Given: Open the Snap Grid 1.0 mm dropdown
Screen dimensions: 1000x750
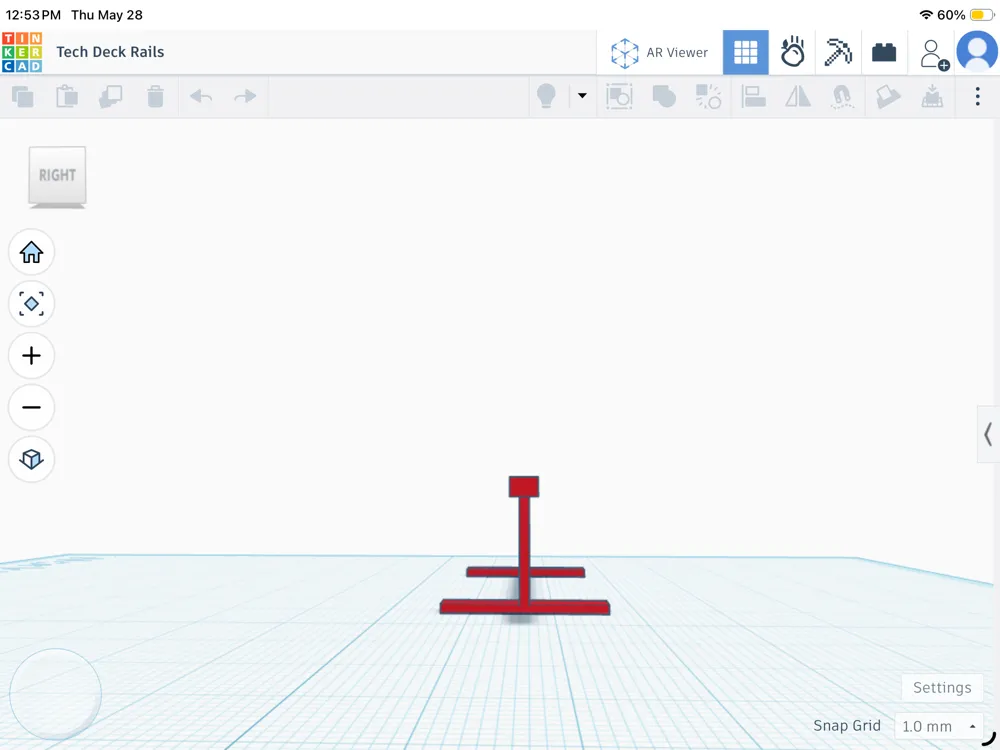Looking at the screenshot, I should pos(939,726).
